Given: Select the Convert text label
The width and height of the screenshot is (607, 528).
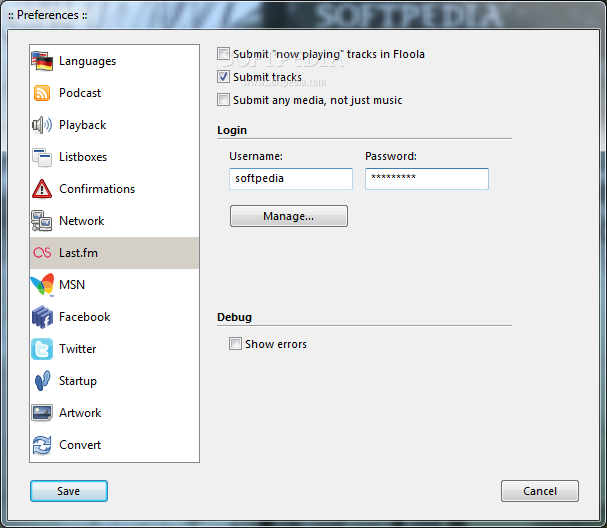Looking at the screenshot, I should click(x=80, y=445).
